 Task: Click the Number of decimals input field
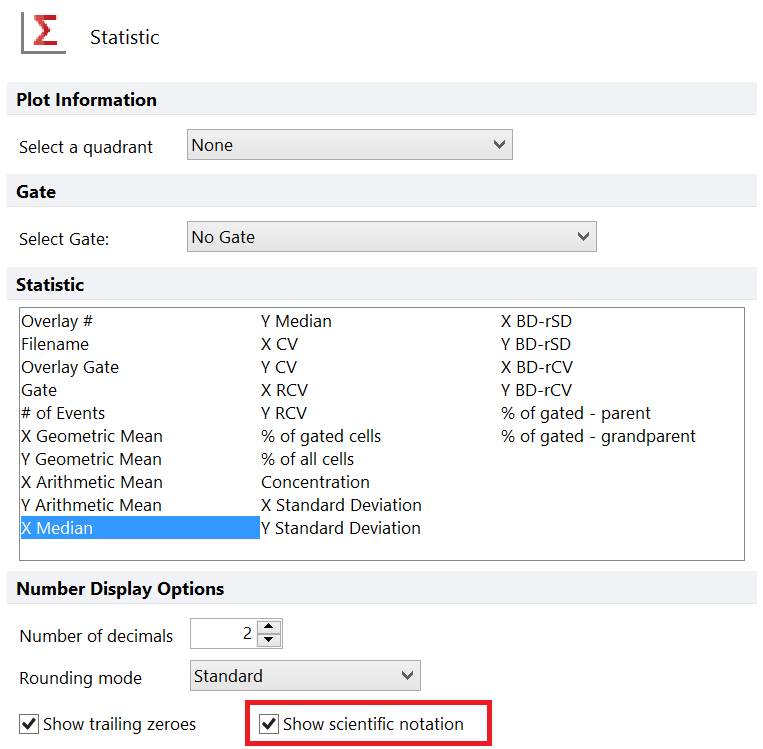(x=223, y=634)
